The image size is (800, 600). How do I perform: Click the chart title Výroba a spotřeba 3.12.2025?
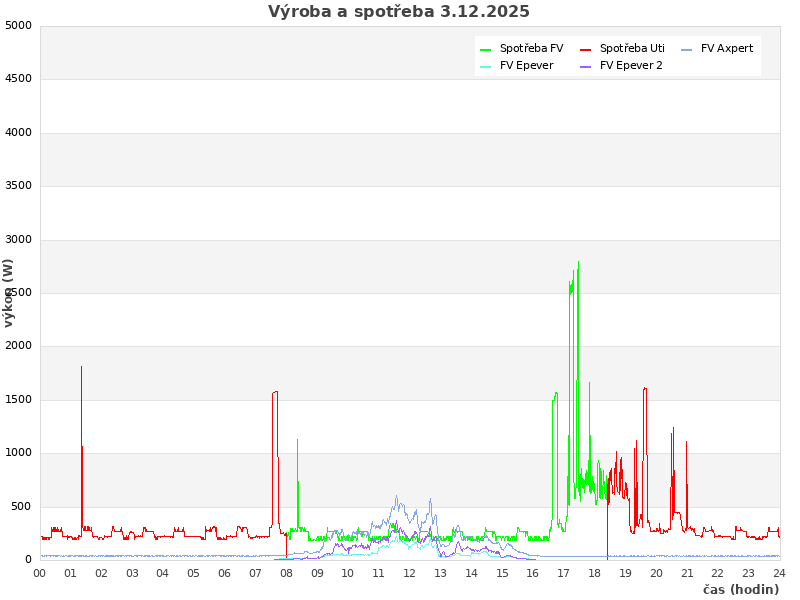pos(399,12)
